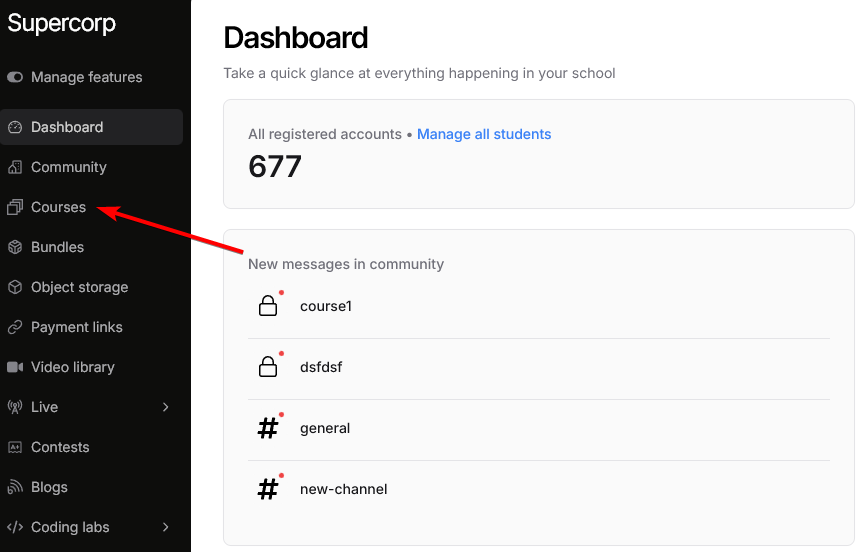Click the Dashboard gauge icon in sidebar
The width and height of the screenshot is (864, 552).
click(15, 127)
